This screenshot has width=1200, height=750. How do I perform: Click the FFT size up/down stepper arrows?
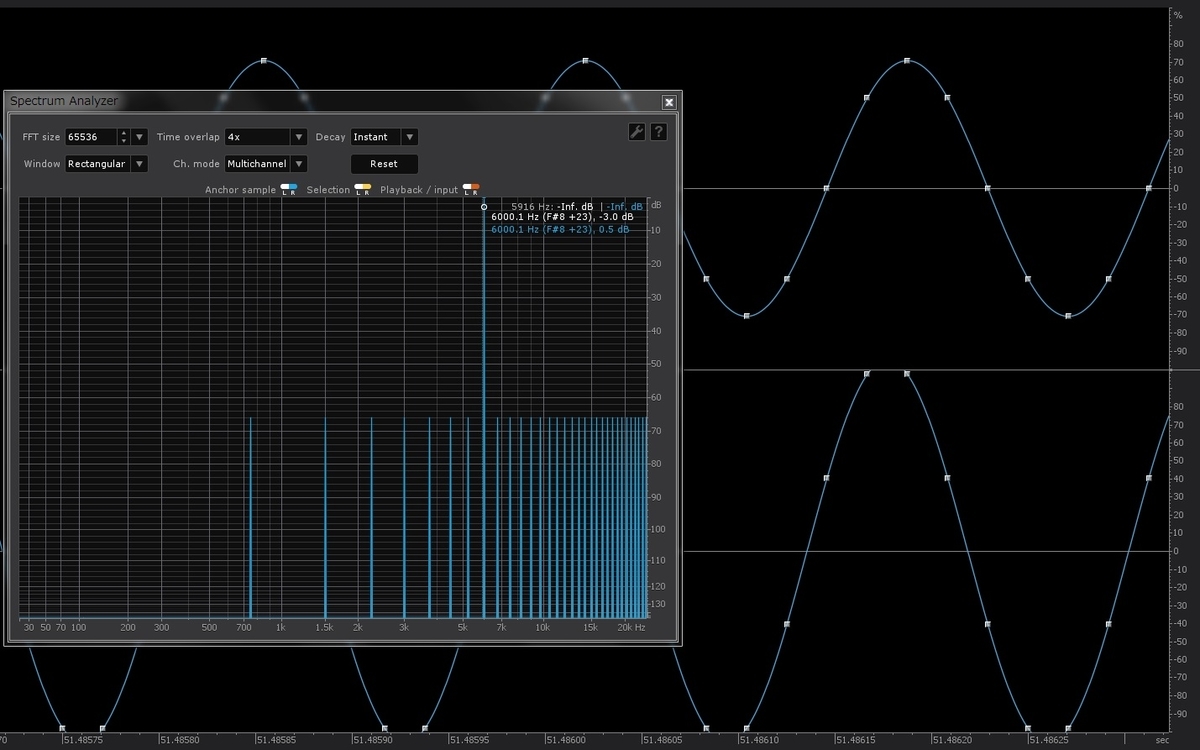pyautogui.click(x=123, y=137)
